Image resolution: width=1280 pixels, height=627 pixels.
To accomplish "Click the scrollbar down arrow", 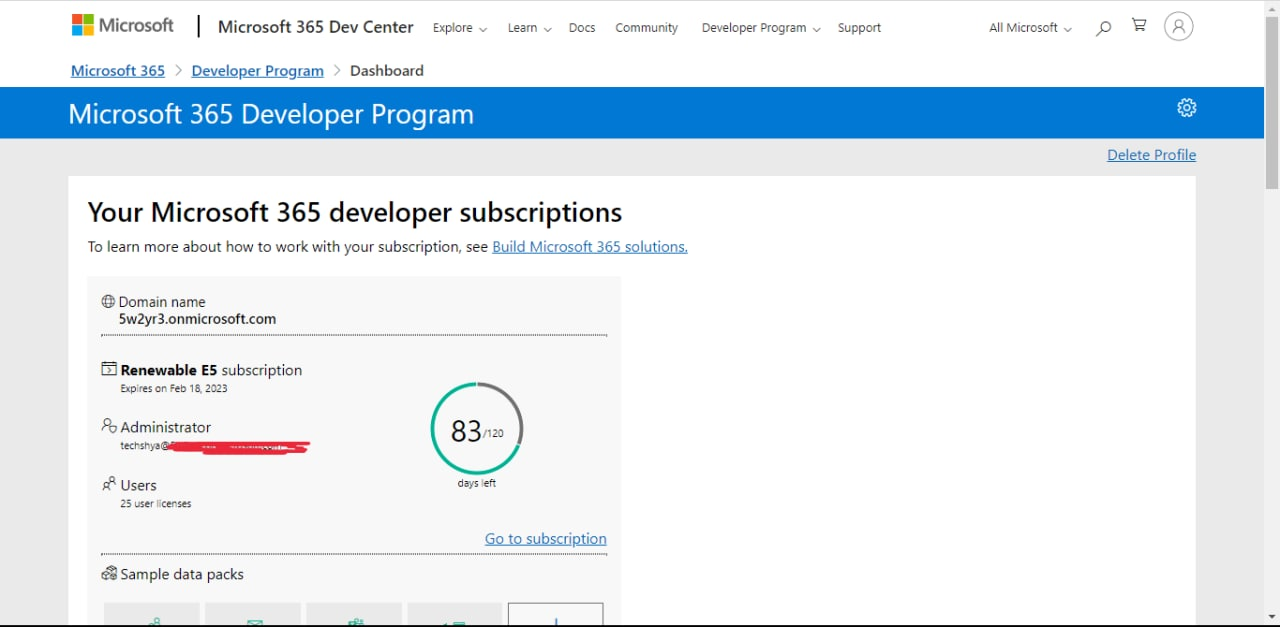I will click(1272, 615).
